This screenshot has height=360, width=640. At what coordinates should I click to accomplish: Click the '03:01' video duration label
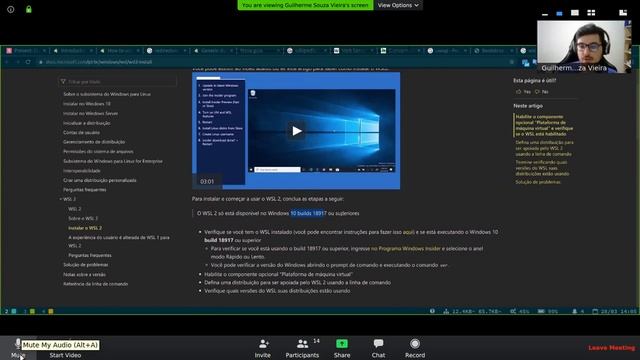(x=207, y=182)
